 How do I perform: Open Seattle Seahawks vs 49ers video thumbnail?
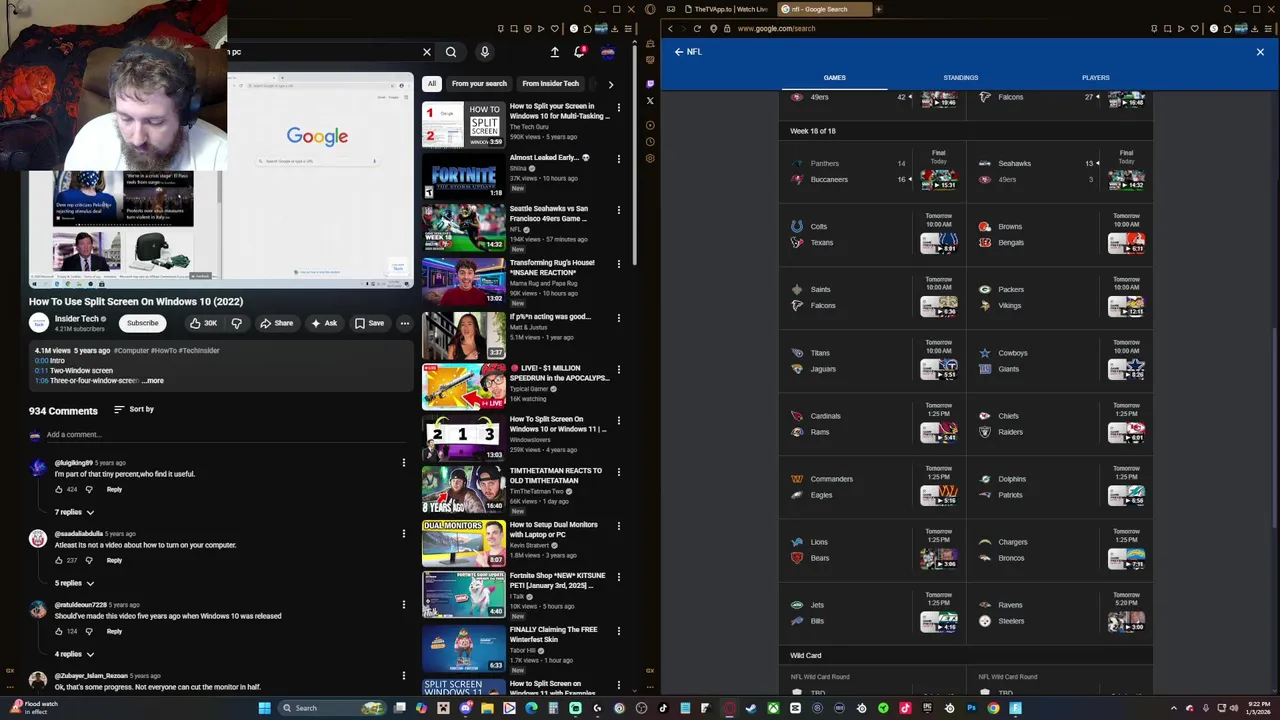click(463, 227)
